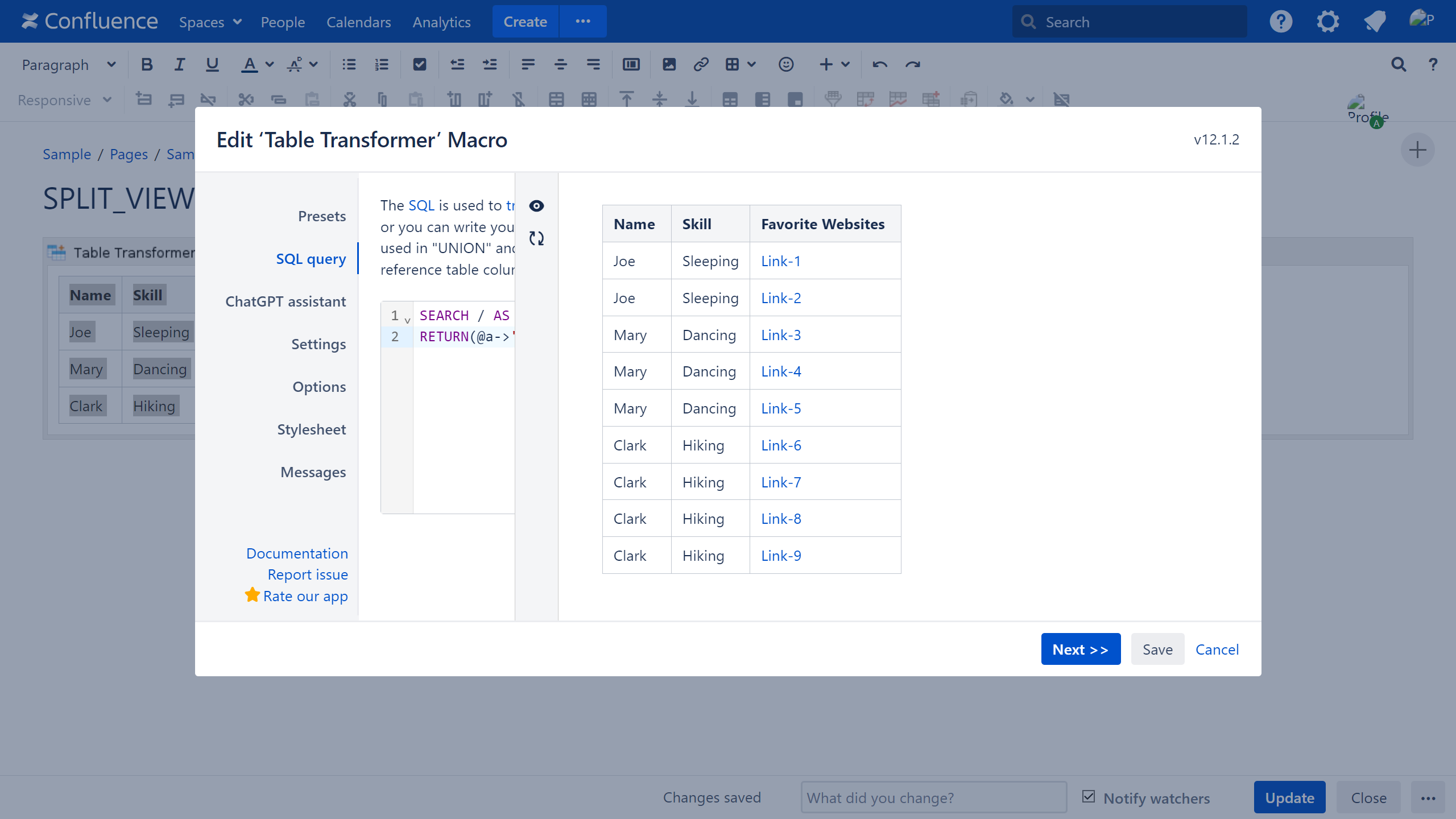This screenshot has height=819, width=1456.
Task: Insert a numbered list
Action: tap(382, 64)
